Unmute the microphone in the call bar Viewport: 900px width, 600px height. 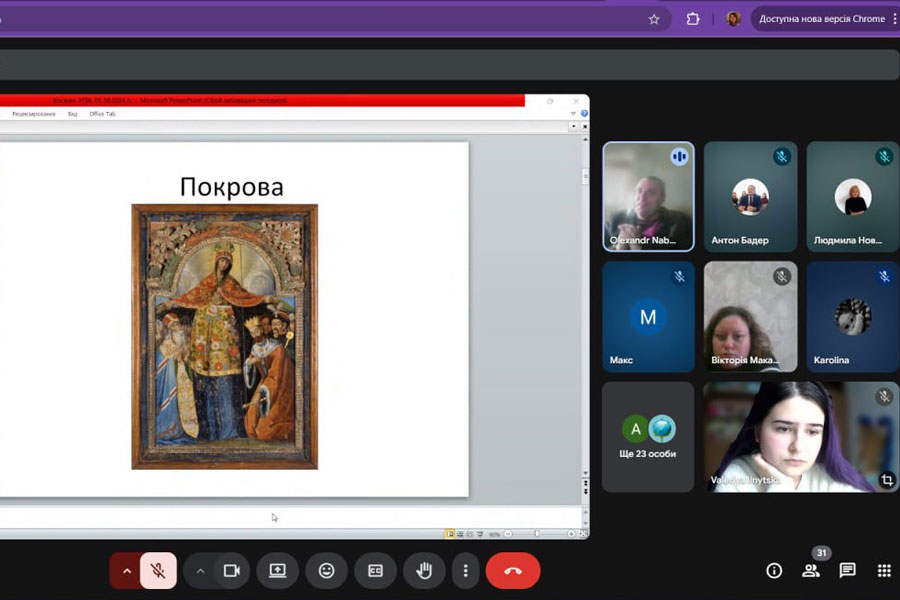tap(158, 570)
